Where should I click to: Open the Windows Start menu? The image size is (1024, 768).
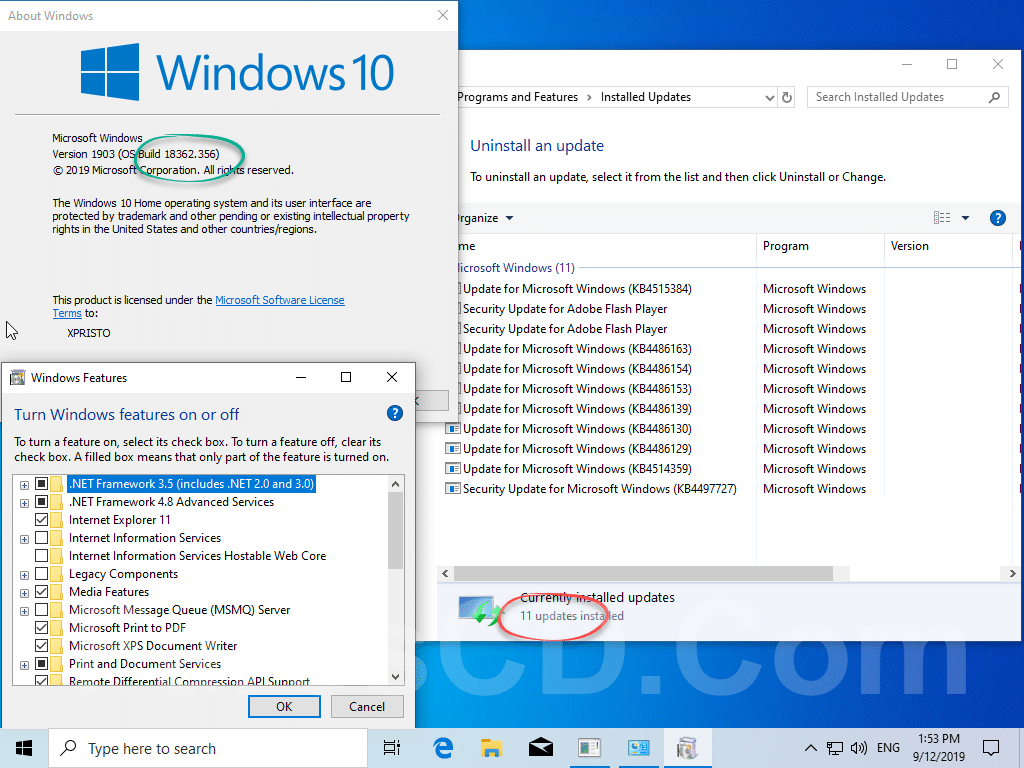pos(24,748)
